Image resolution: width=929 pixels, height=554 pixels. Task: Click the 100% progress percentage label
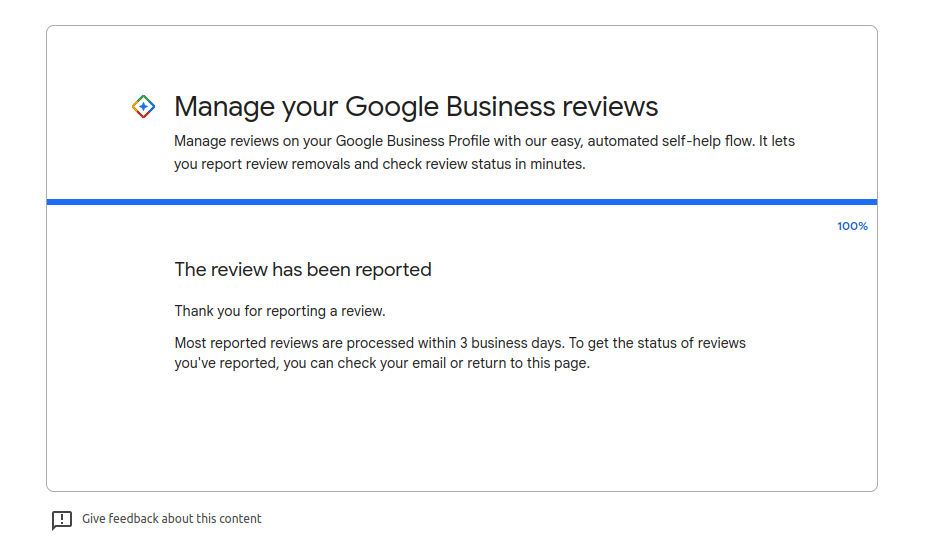point(852,226)
